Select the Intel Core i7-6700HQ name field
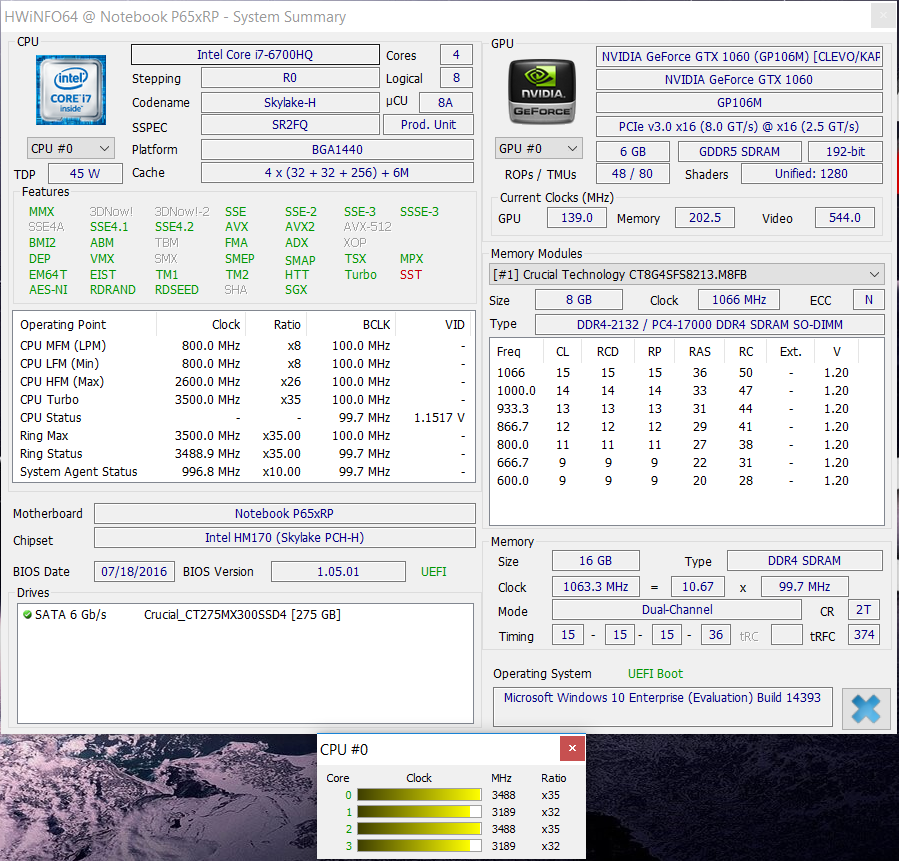Screen dimensions: 899x861 255,54
